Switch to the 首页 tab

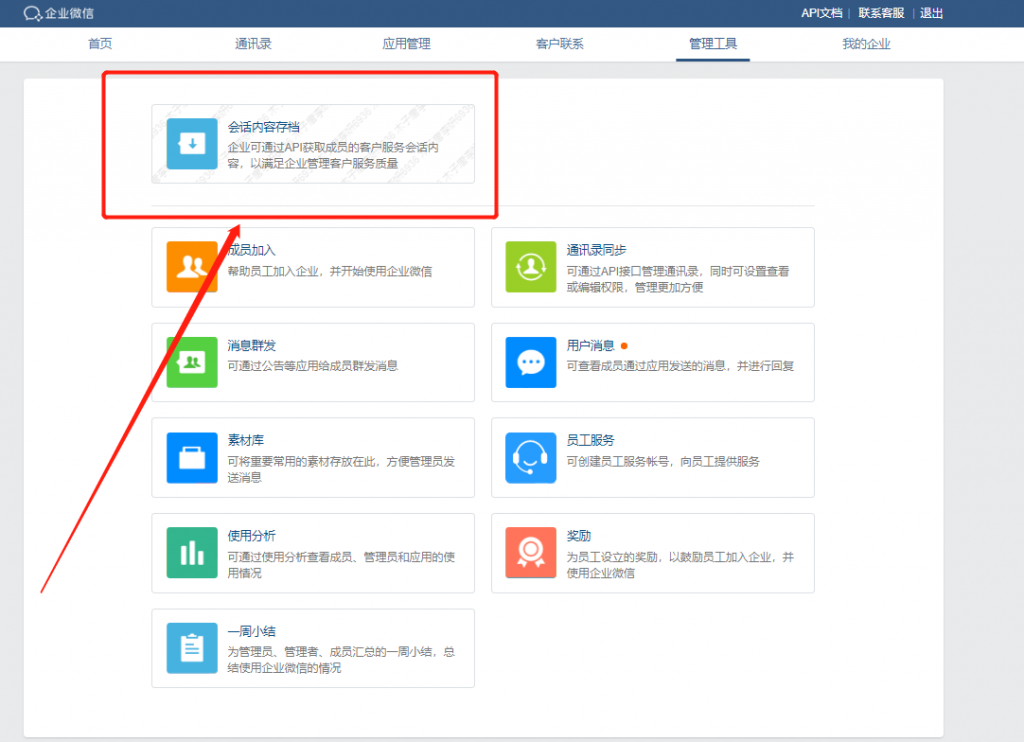click(x=99, y=44)
